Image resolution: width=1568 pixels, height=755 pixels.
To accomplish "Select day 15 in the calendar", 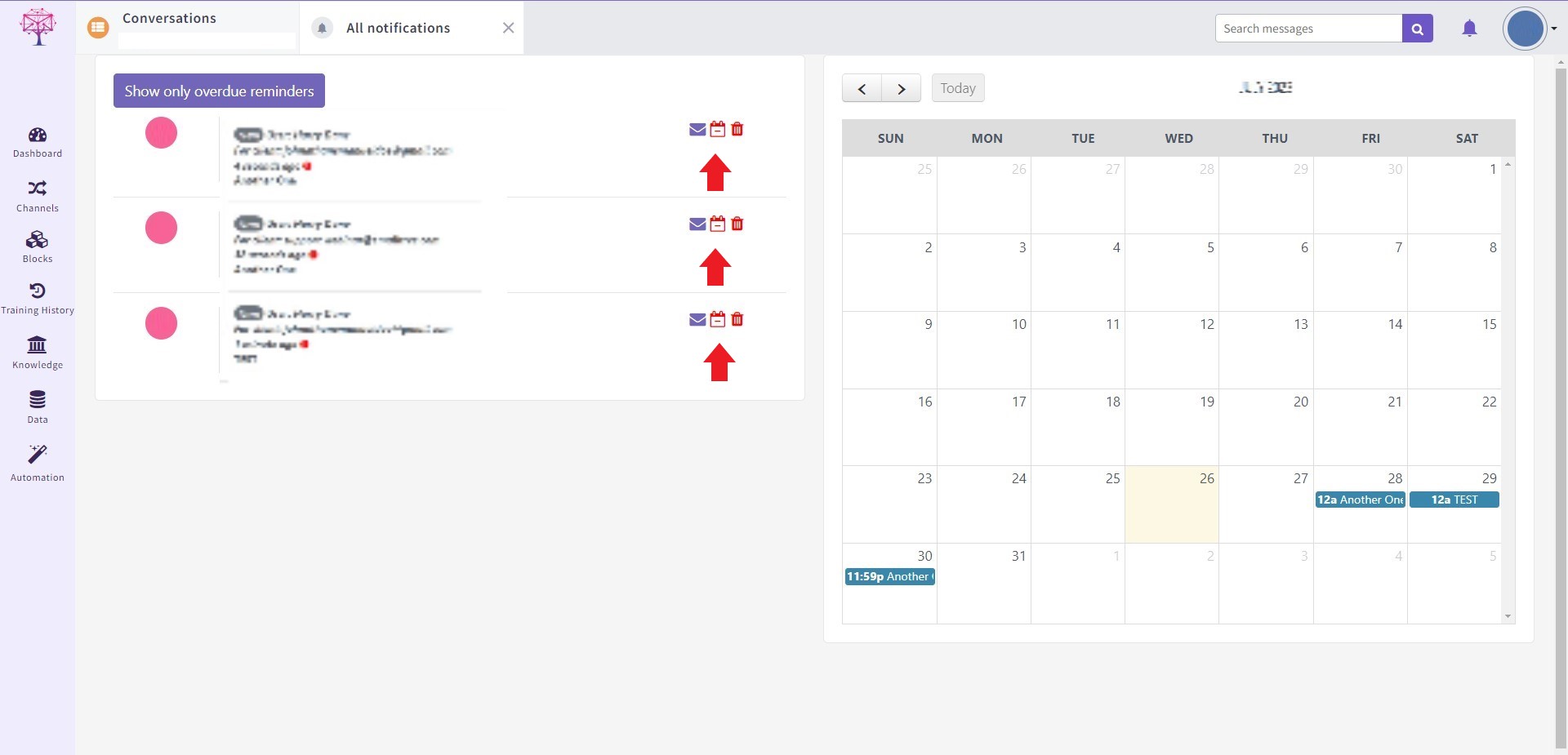I will tap(1454, 350).
